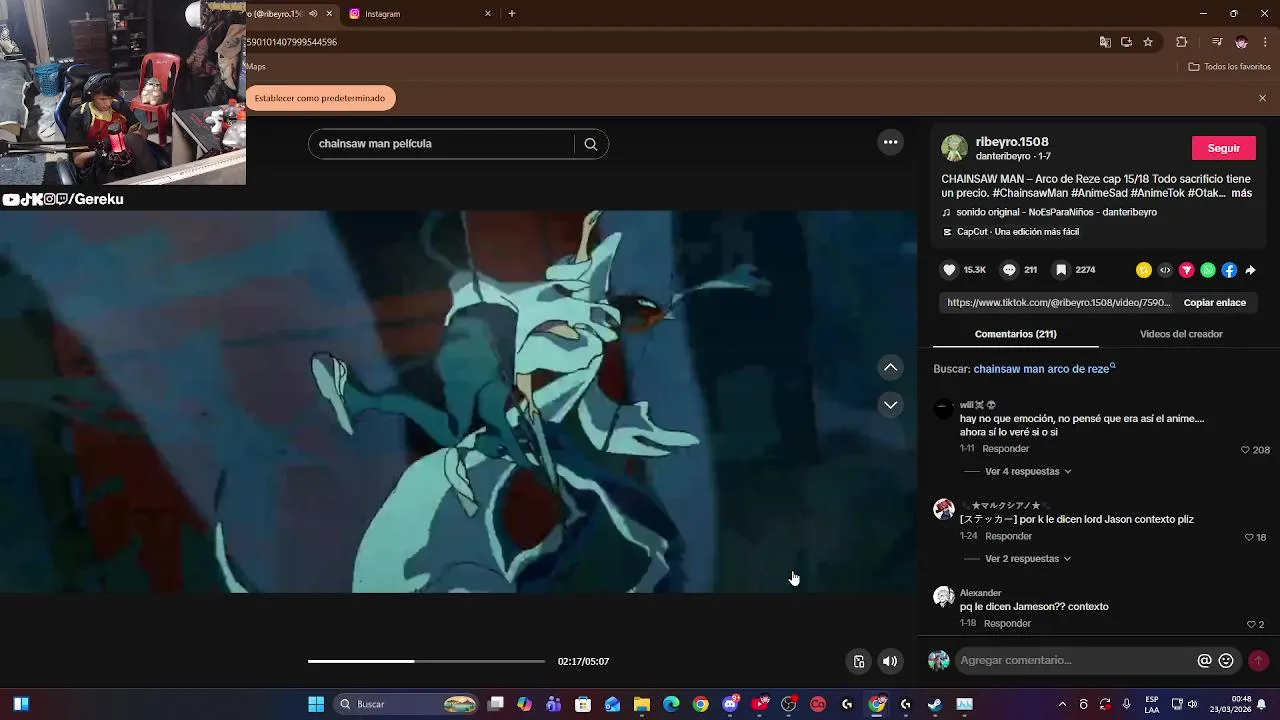Open comments via the speech bubble icon
Image resolution: width=1280 pixels, height=720 pixels.
(x=1009, y=270)
